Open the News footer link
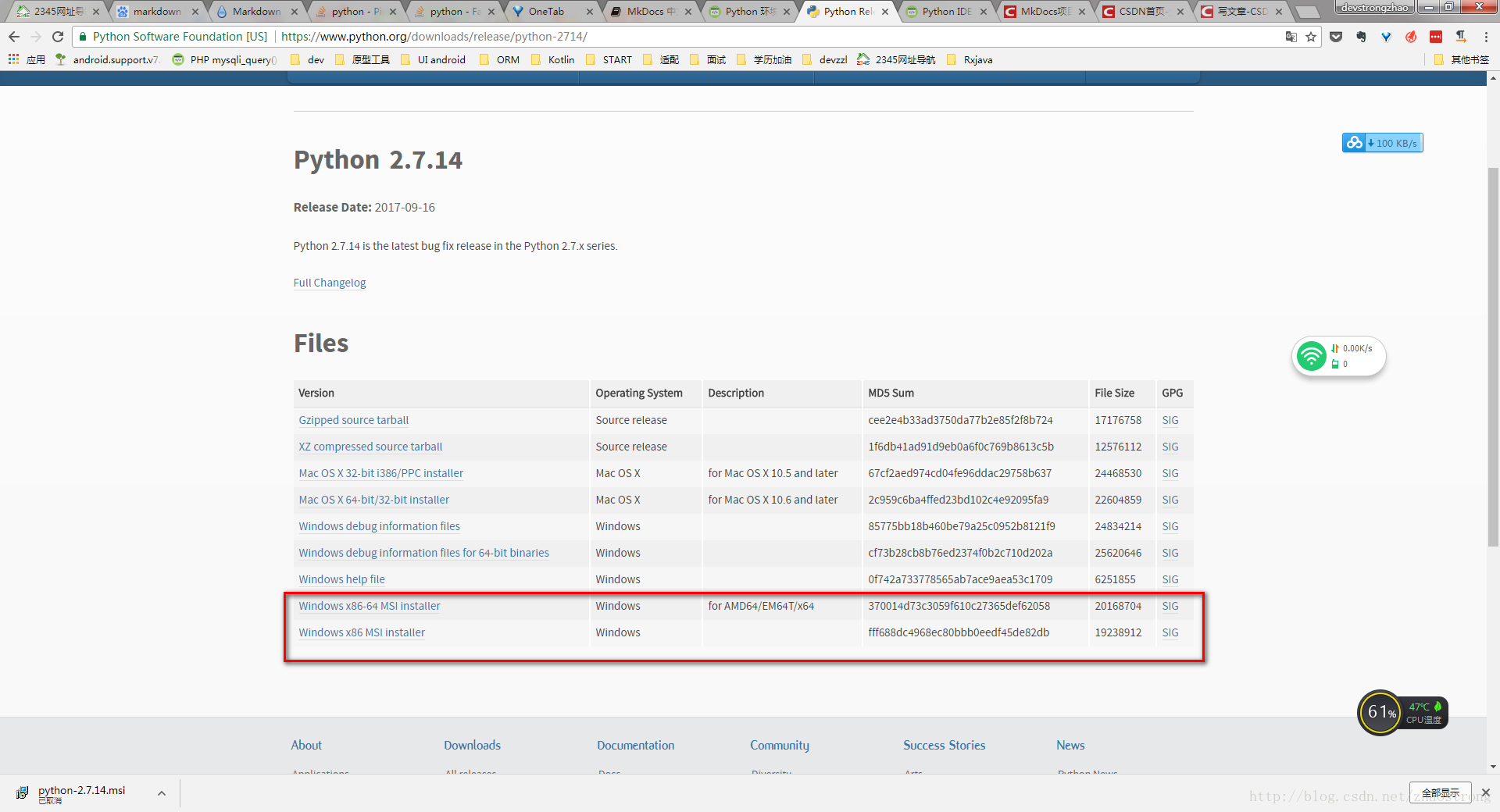The height and width of the screenshot is (812, 1500). point(1070,745)
